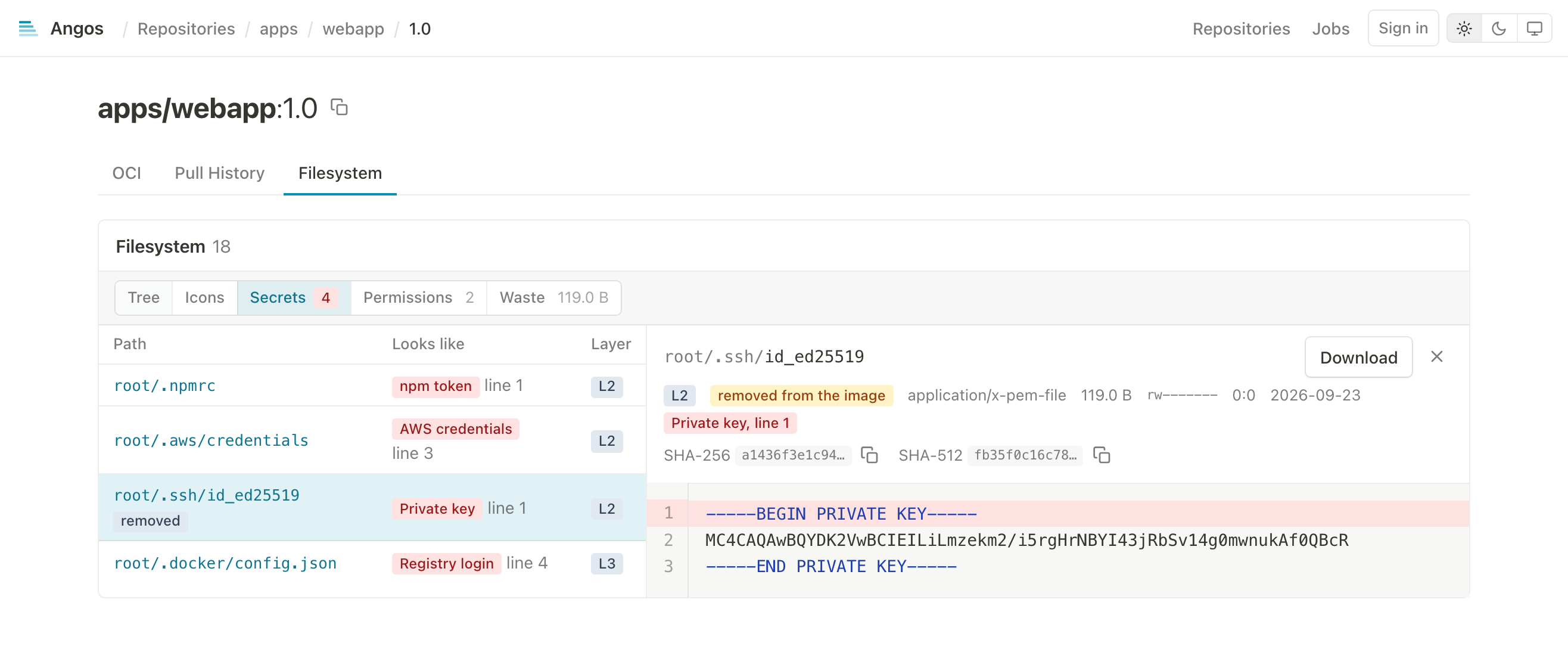Viewport: 1568px width, 646px height.
Task: Click SHA-256 value a1436f3e1c94
Action: [x=792, y=455]
